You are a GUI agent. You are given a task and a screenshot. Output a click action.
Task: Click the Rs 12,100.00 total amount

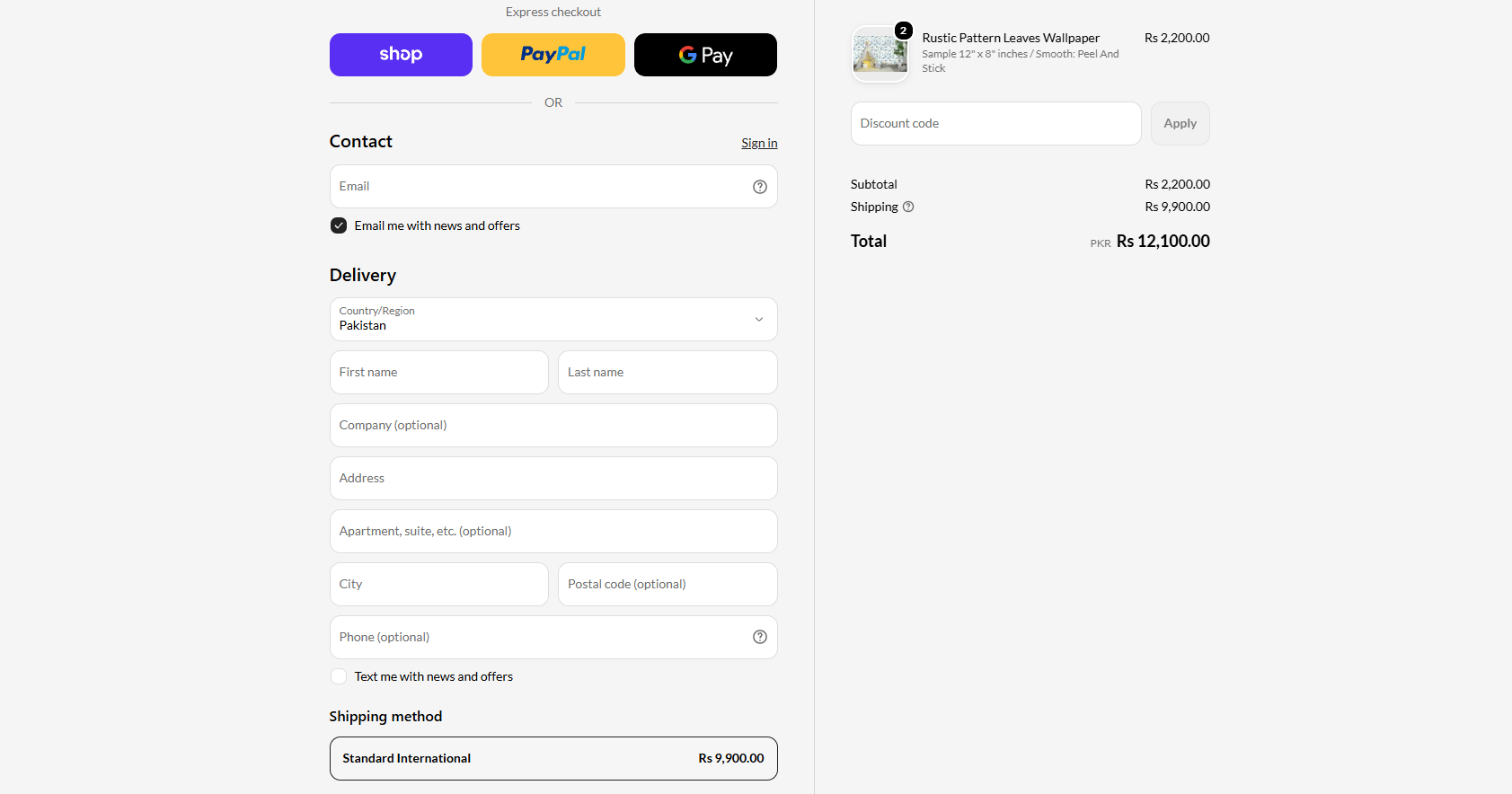pyautogui.click(x=1163, y=242)
